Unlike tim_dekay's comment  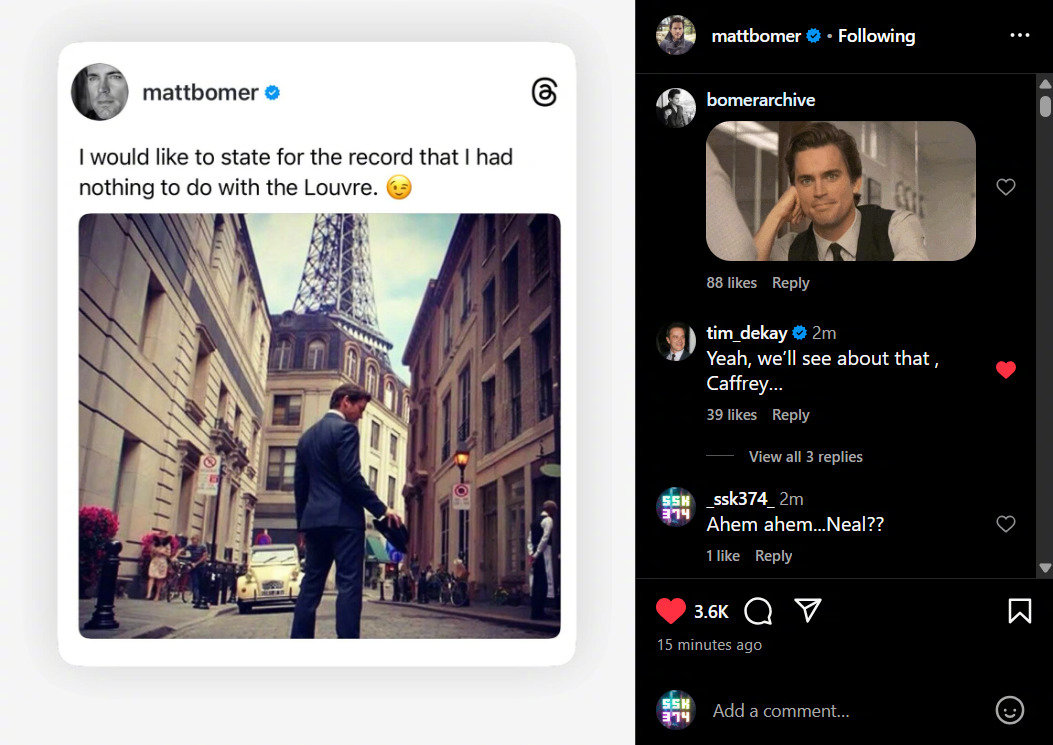1006,370
